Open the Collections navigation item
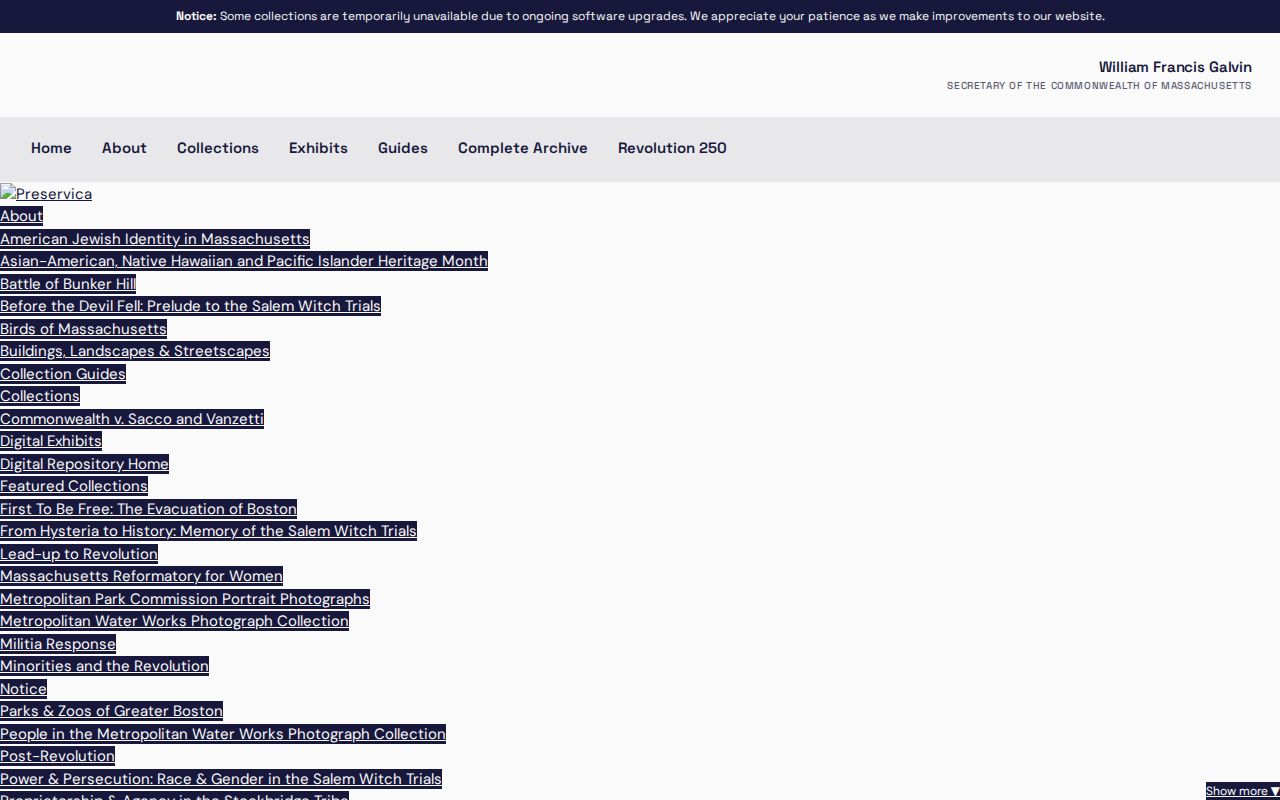 click(218, 148)
